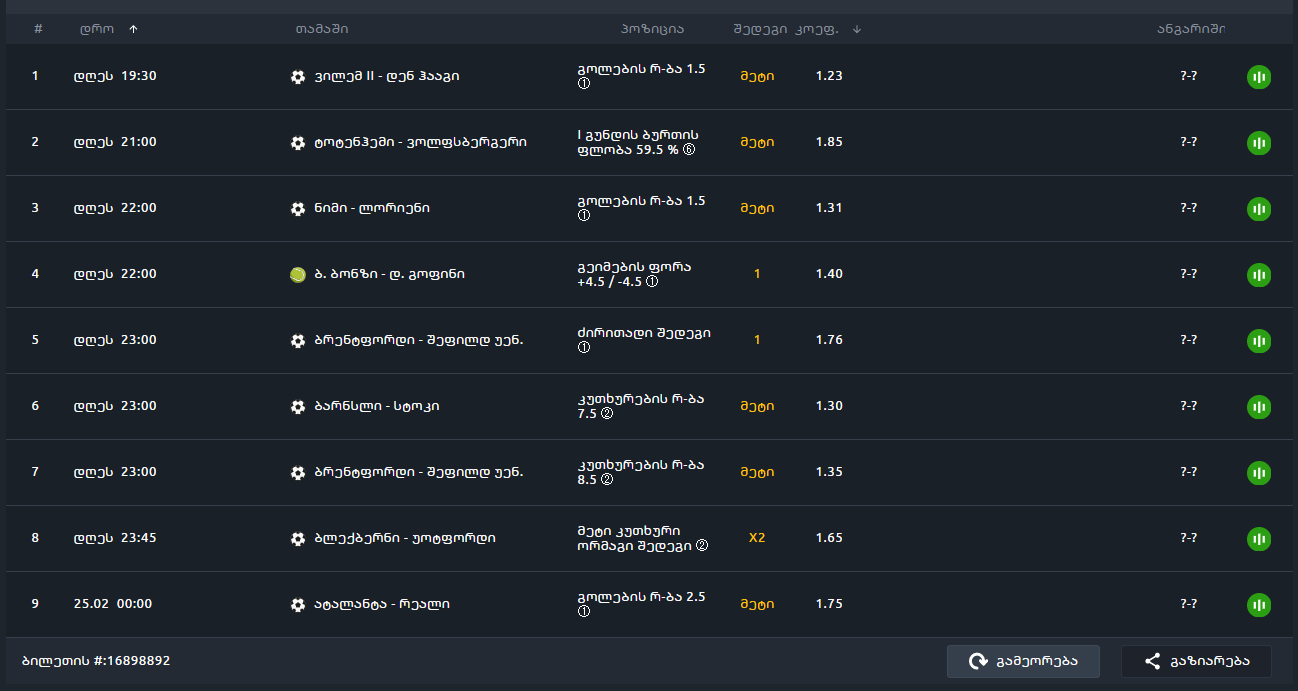The width and height of the screenshot is (1298, 691).
Task: Click the soccer ball icon beside ვილემ II - დენ ჰააგი
Action: pos(298,76)
